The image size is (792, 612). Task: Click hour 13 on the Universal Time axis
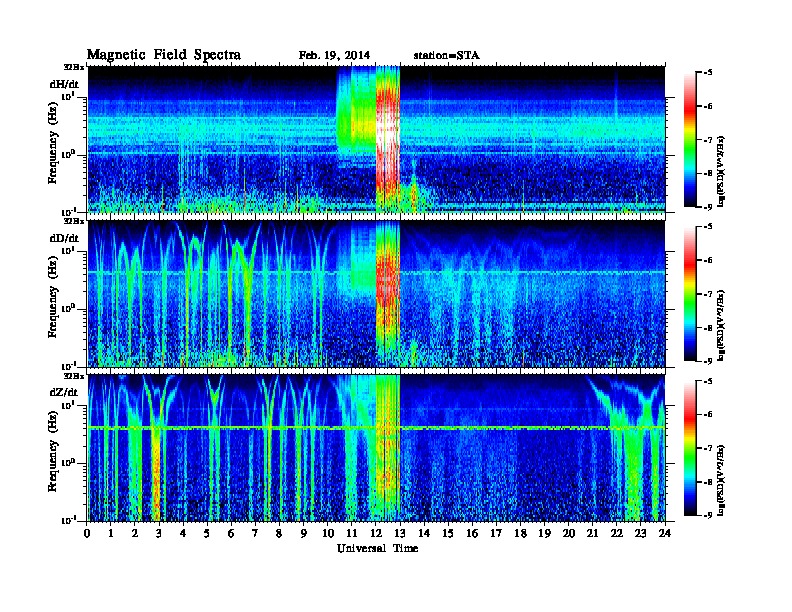tap(400, 534)
